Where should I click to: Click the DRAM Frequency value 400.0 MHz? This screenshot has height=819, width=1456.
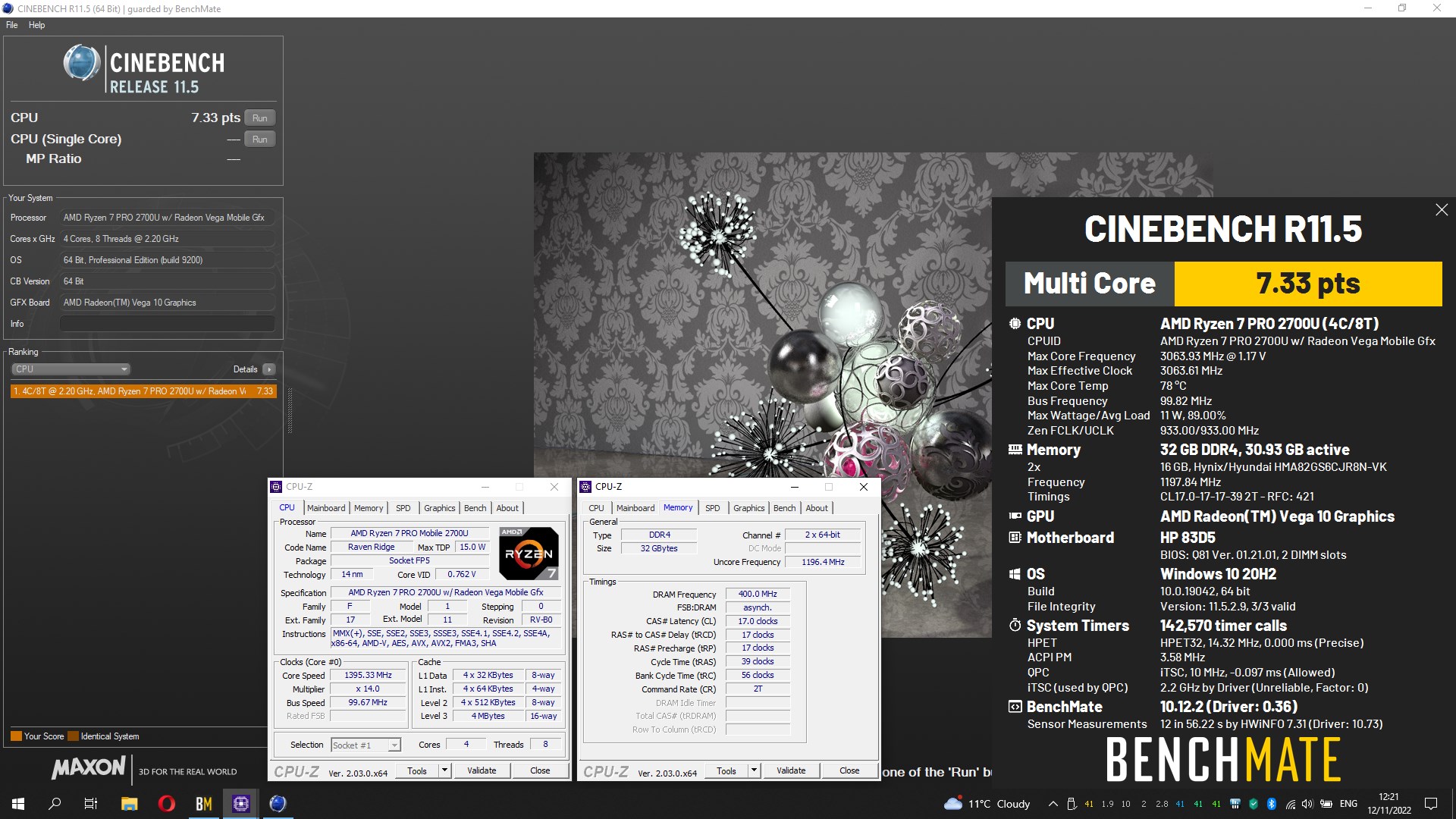[758, 594]
